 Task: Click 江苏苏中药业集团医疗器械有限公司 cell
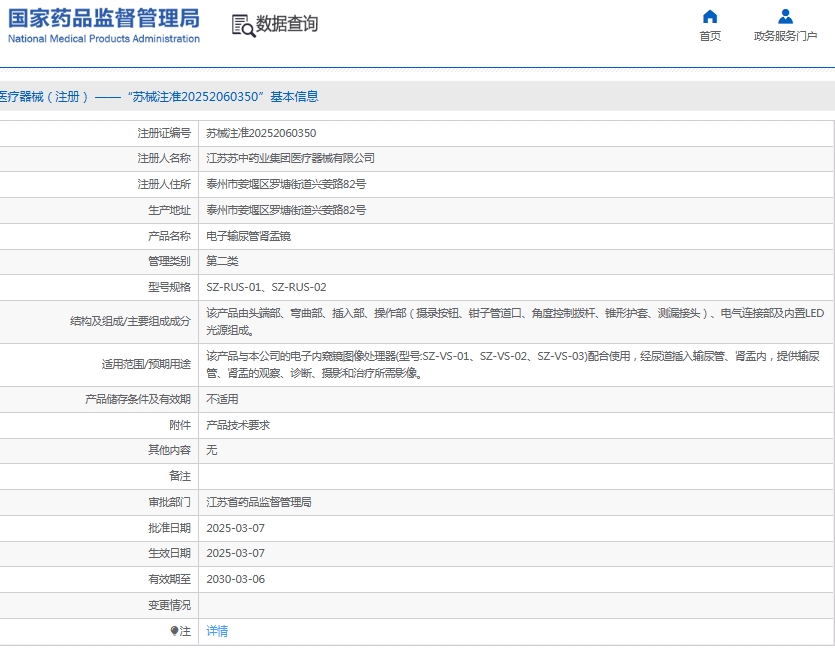[290, 158]
